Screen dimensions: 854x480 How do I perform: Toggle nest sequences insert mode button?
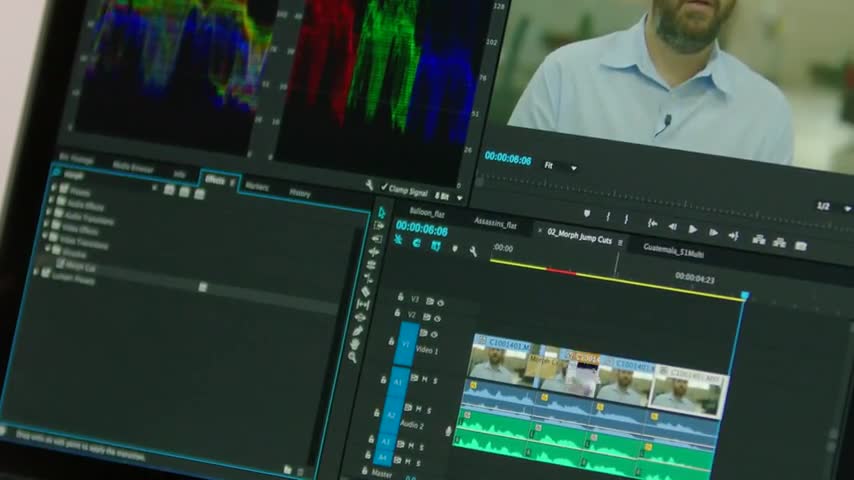click(x=398, y=240)
